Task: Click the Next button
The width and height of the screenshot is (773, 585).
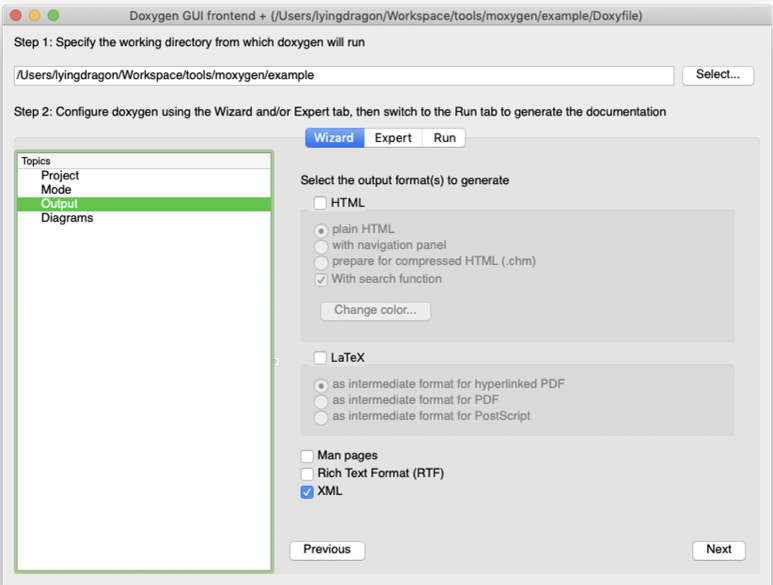Action: (x=719, y=550)
